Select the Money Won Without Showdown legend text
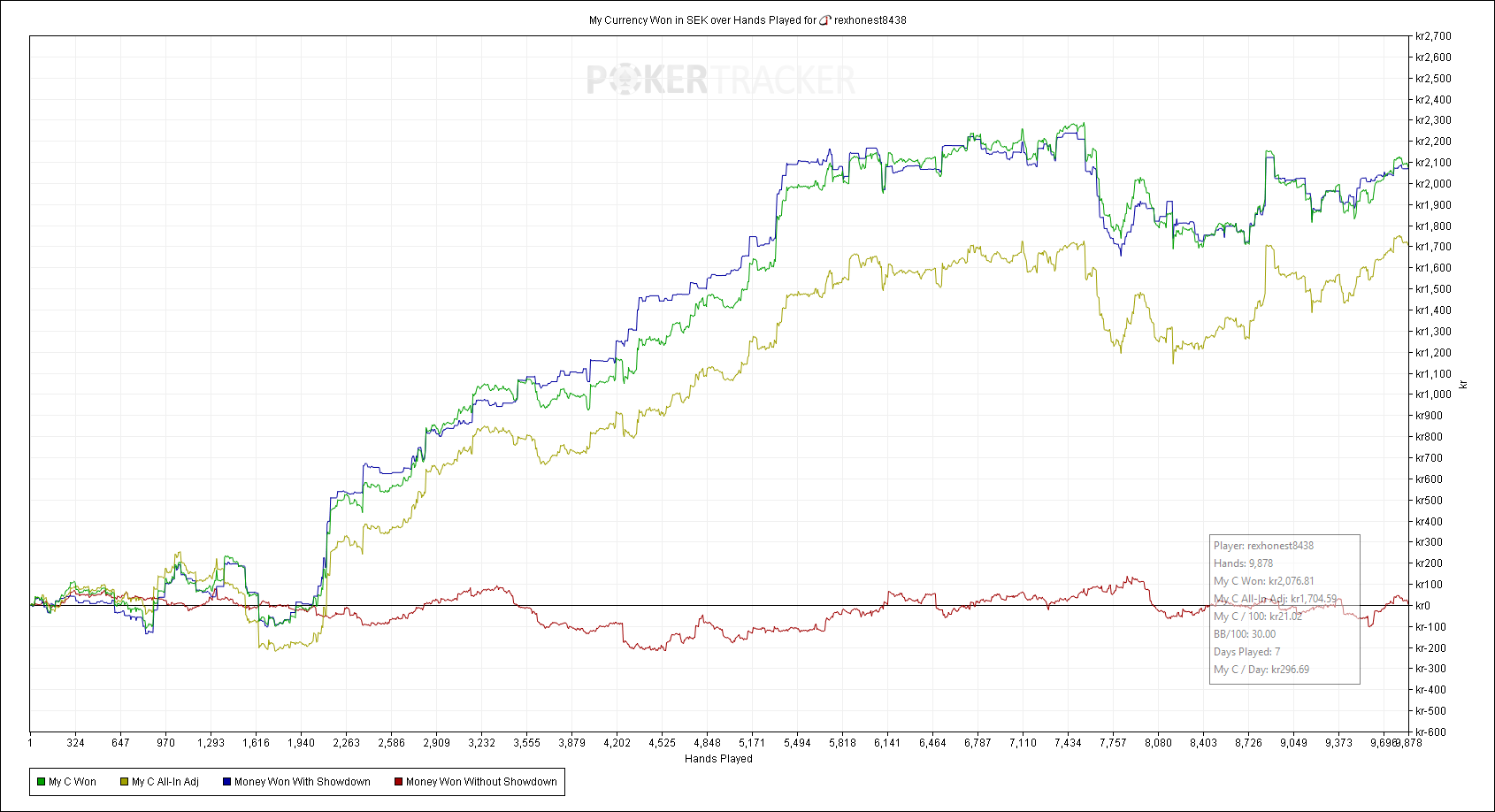 pos(481,782)
